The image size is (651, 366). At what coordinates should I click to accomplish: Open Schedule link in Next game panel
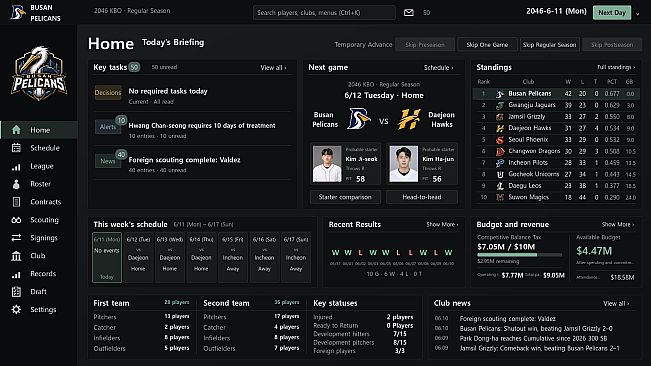438,68
